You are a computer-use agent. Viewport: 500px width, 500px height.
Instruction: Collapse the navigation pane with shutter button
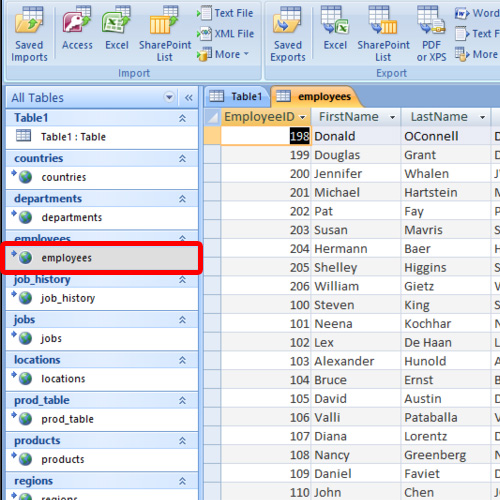click(x=189, y=97)
